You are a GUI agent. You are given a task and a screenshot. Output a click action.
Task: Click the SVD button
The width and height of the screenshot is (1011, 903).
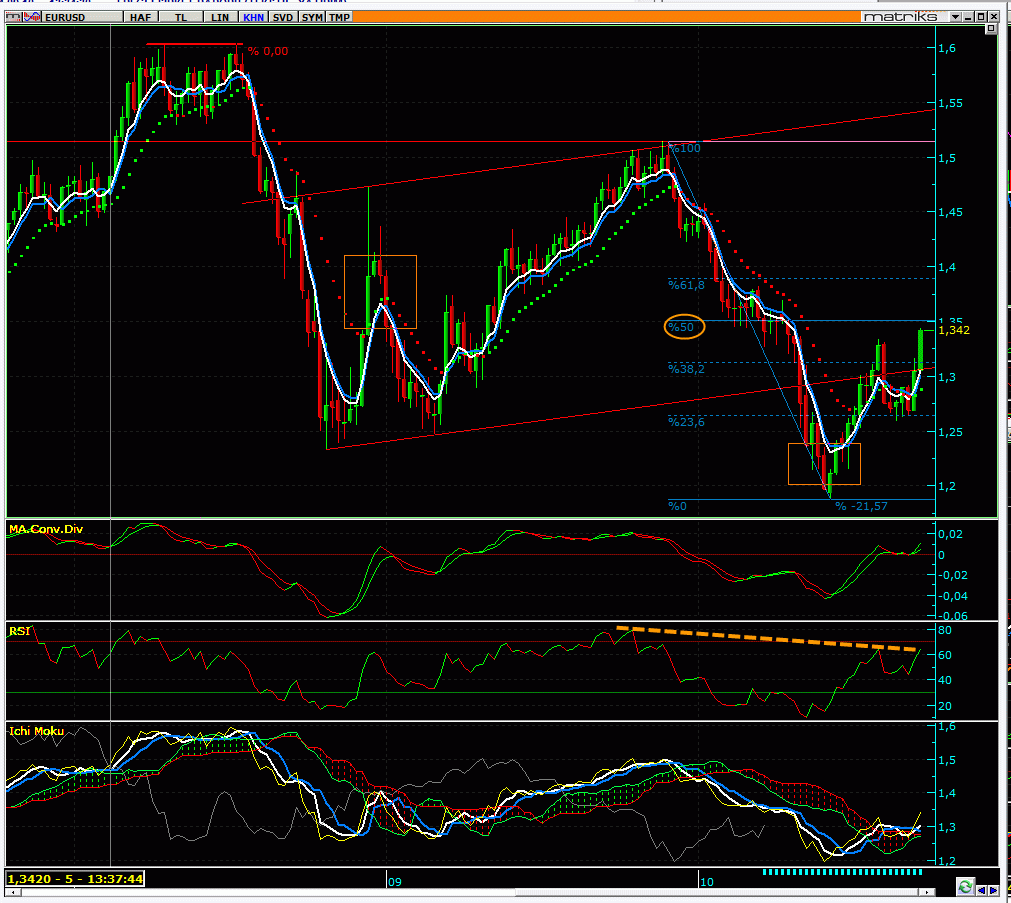[284, 17]
